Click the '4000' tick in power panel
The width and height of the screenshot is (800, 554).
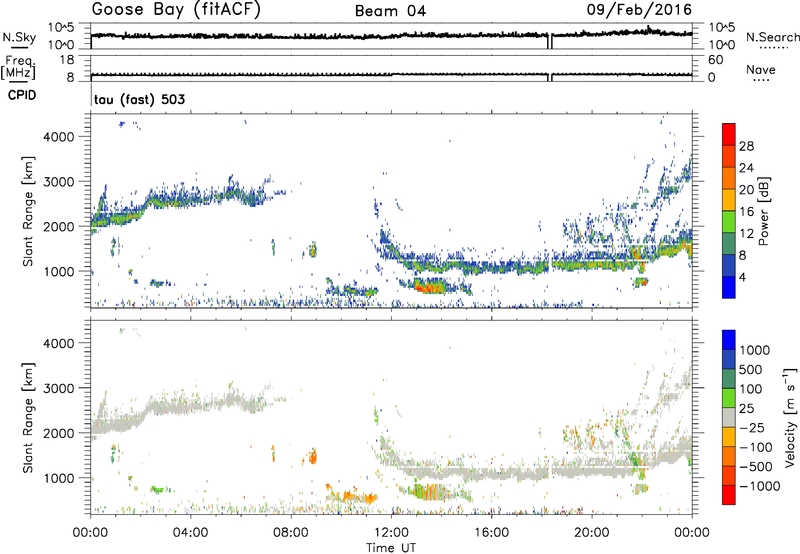pos(59,137)
